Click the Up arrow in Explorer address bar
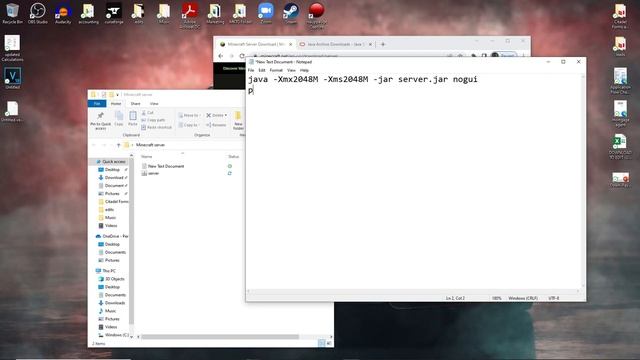This screenshot has height=360, width=640. pos(118,145)
